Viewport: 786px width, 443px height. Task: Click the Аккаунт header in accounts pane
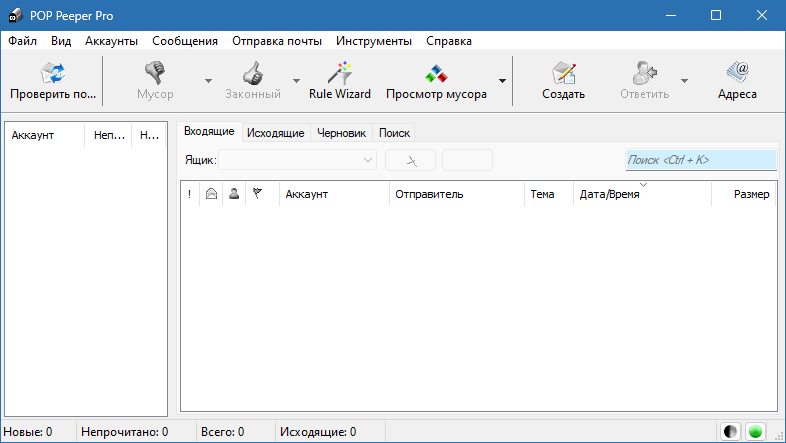45,135
